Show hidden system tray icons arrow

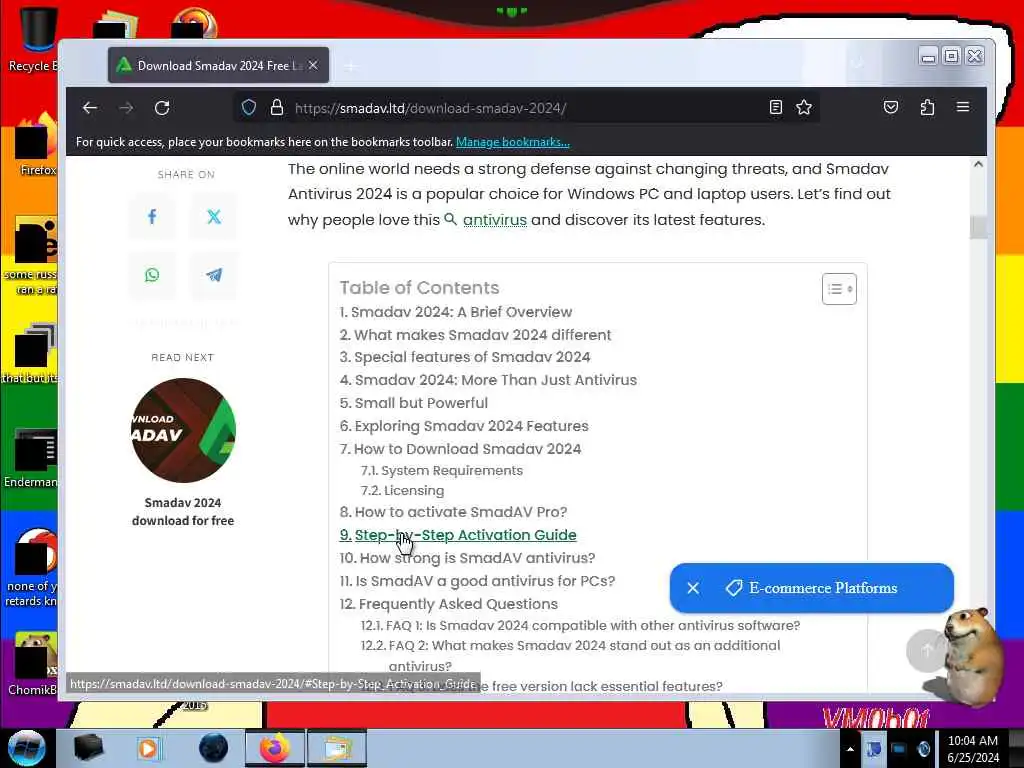click(850, 749)
